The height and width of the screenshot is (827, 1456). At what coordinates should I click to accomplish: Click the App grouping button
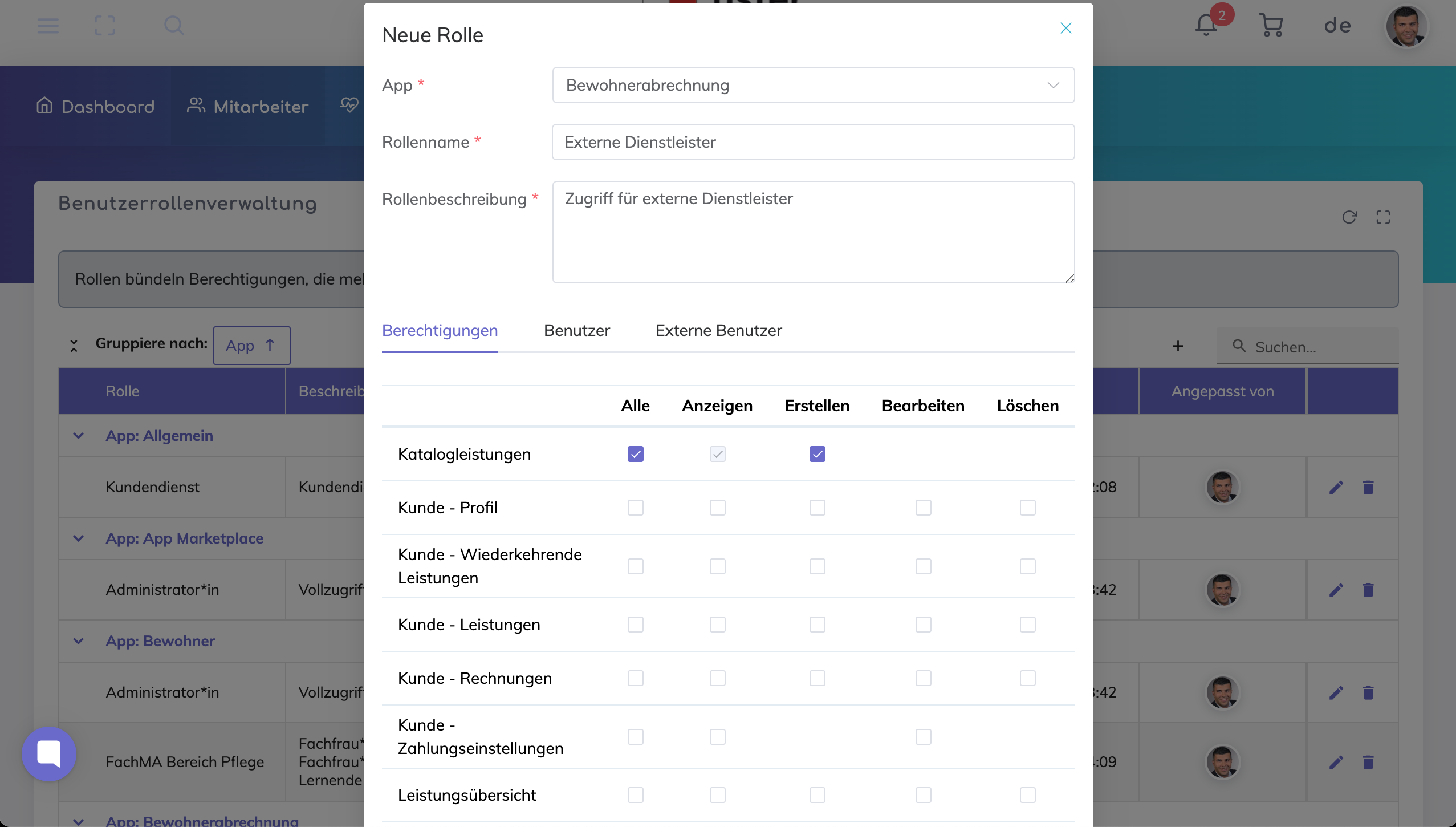tap(251, 346)
